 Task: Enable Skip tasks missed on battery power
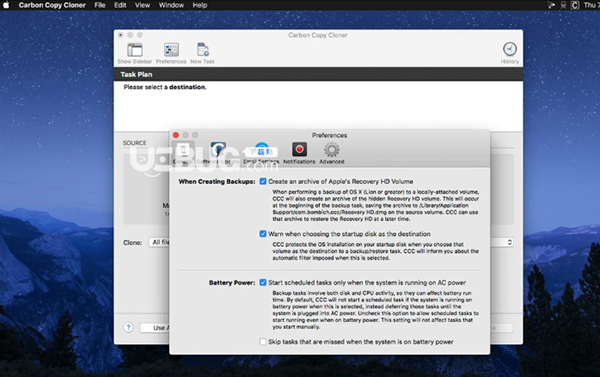(x=263, y=341)
